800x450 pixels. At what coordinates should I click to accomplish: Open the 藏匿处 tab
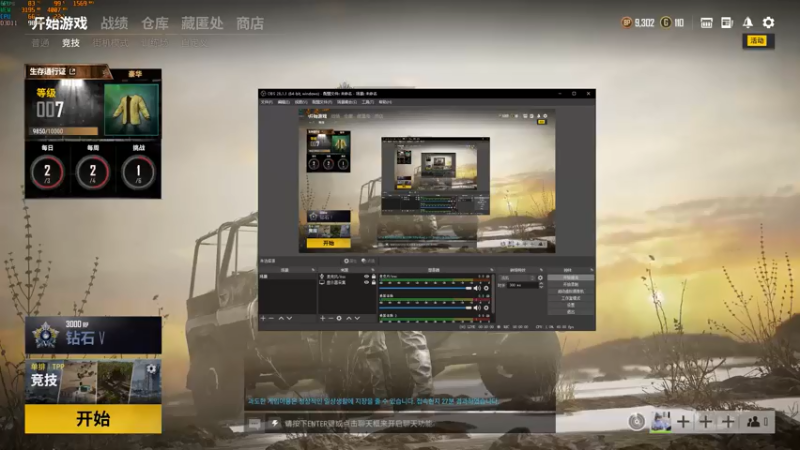click(202, 23)
